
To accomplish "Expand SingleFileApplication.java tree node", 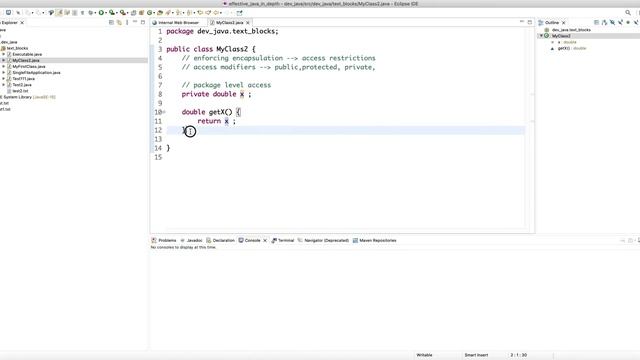I will pyautogui.click(x=4, y=72).
